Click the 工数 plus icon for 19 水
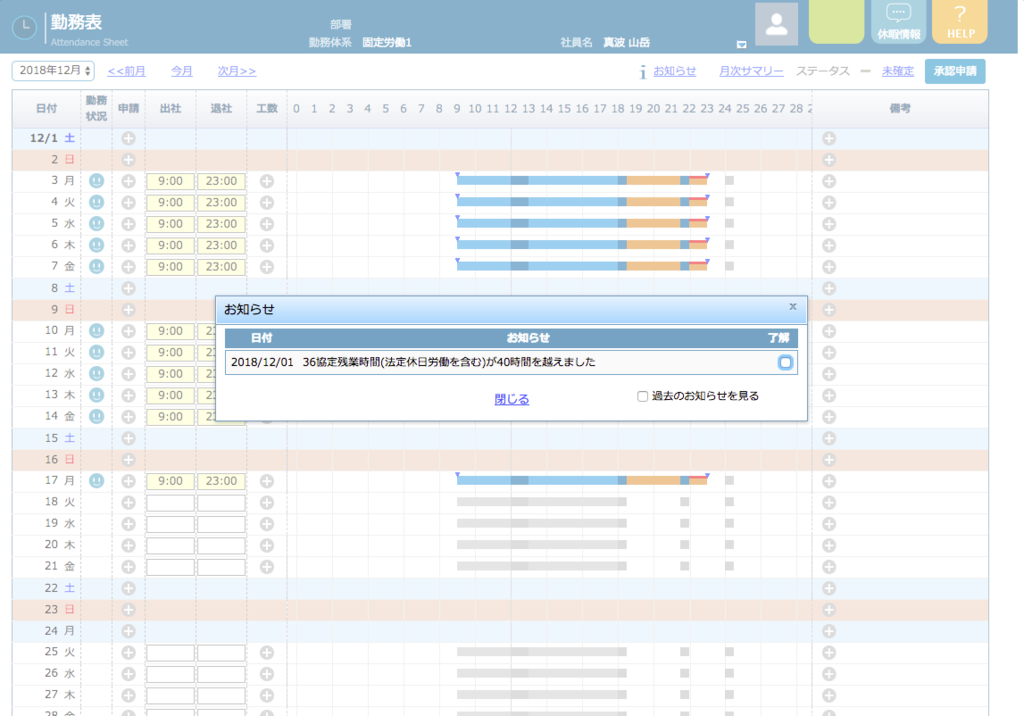Viewport: 1024px width, 716px height. (x=267, y=524)
